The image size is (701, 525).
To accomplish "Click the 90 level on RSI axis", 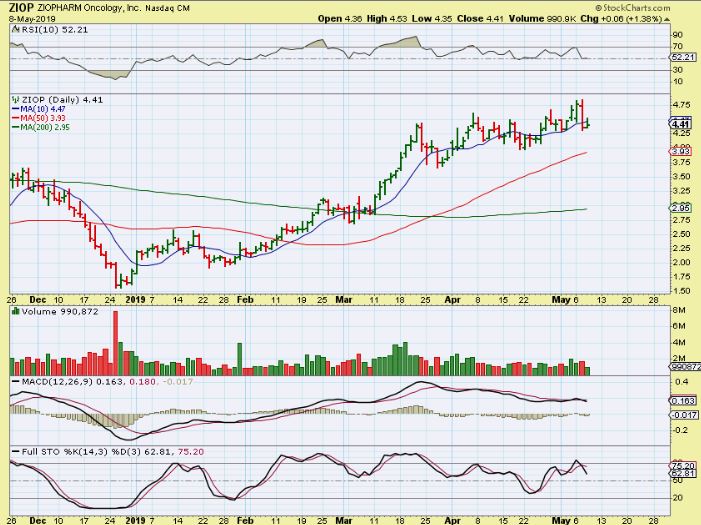I will tap(677, 35).
